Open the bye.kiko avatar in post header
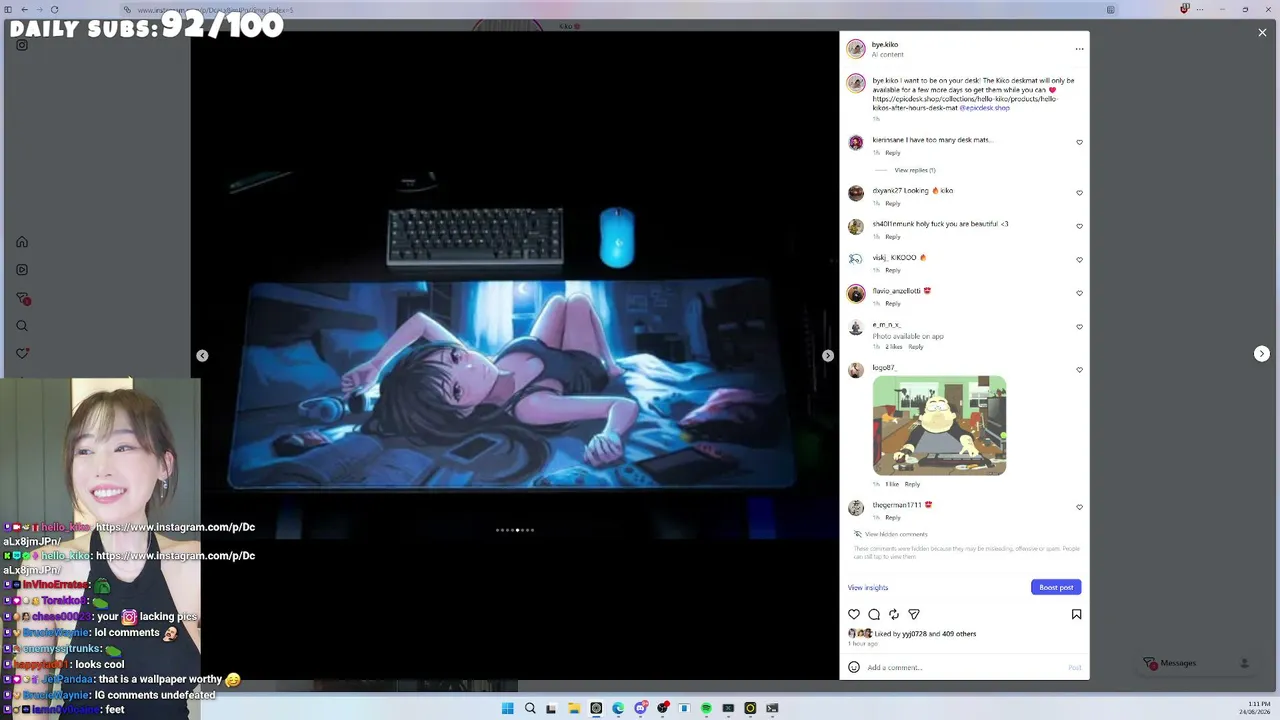Screen dimensions: 1280x720 click(x=856, y=49)
